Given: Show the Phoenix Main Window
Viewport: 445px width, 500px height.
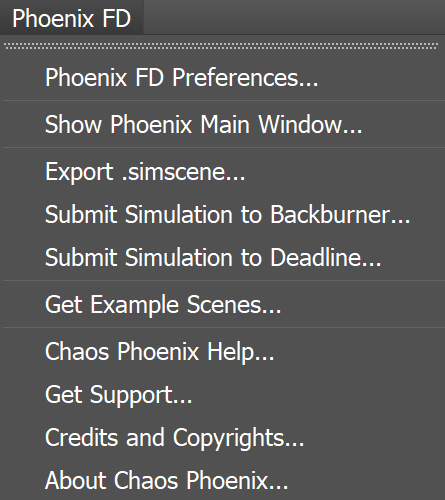Looking at the screenshot, I should click(x=224, y=124).
